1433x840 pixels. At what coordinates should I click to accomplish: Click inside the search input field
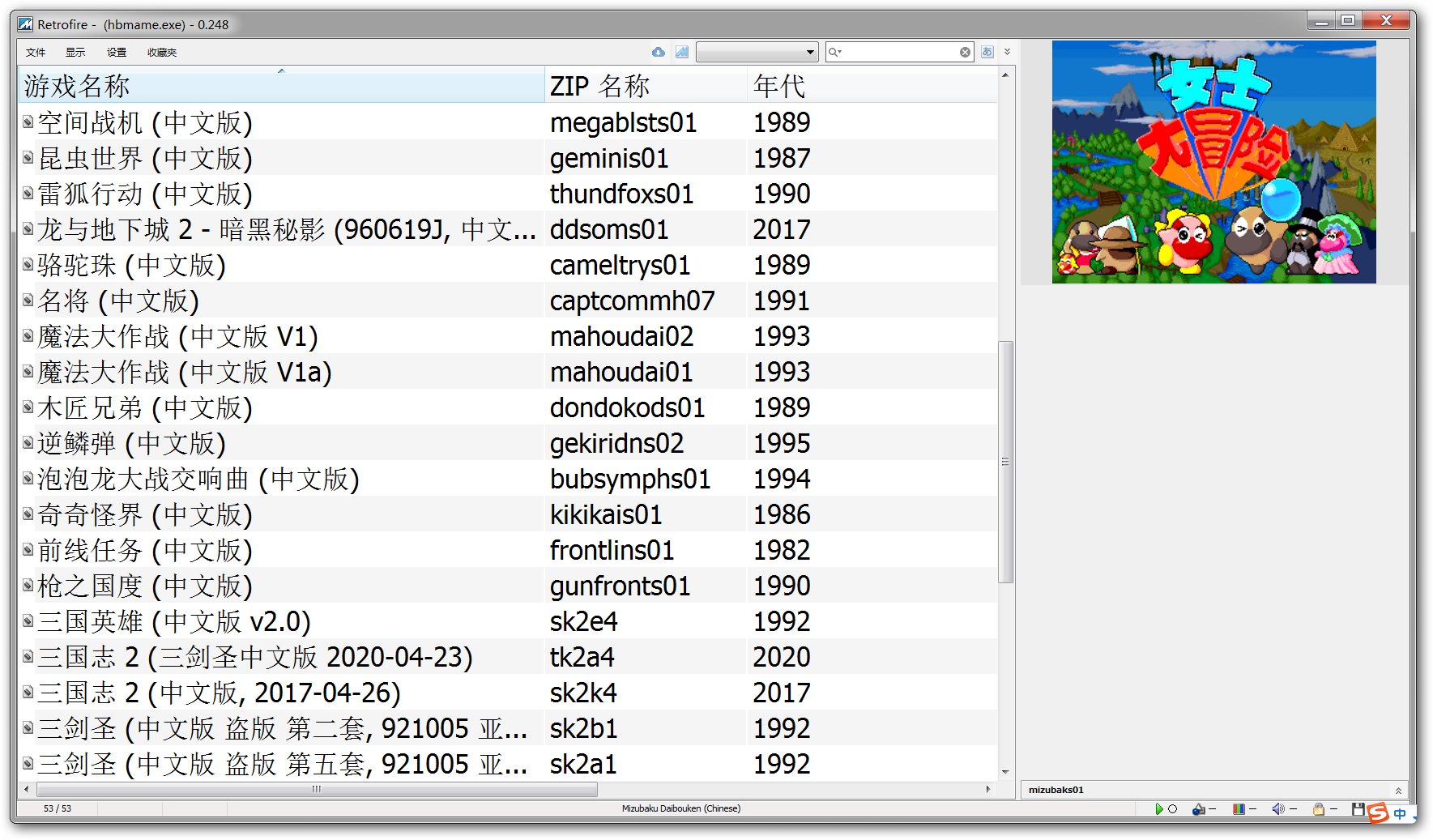(x=900, y=52)
